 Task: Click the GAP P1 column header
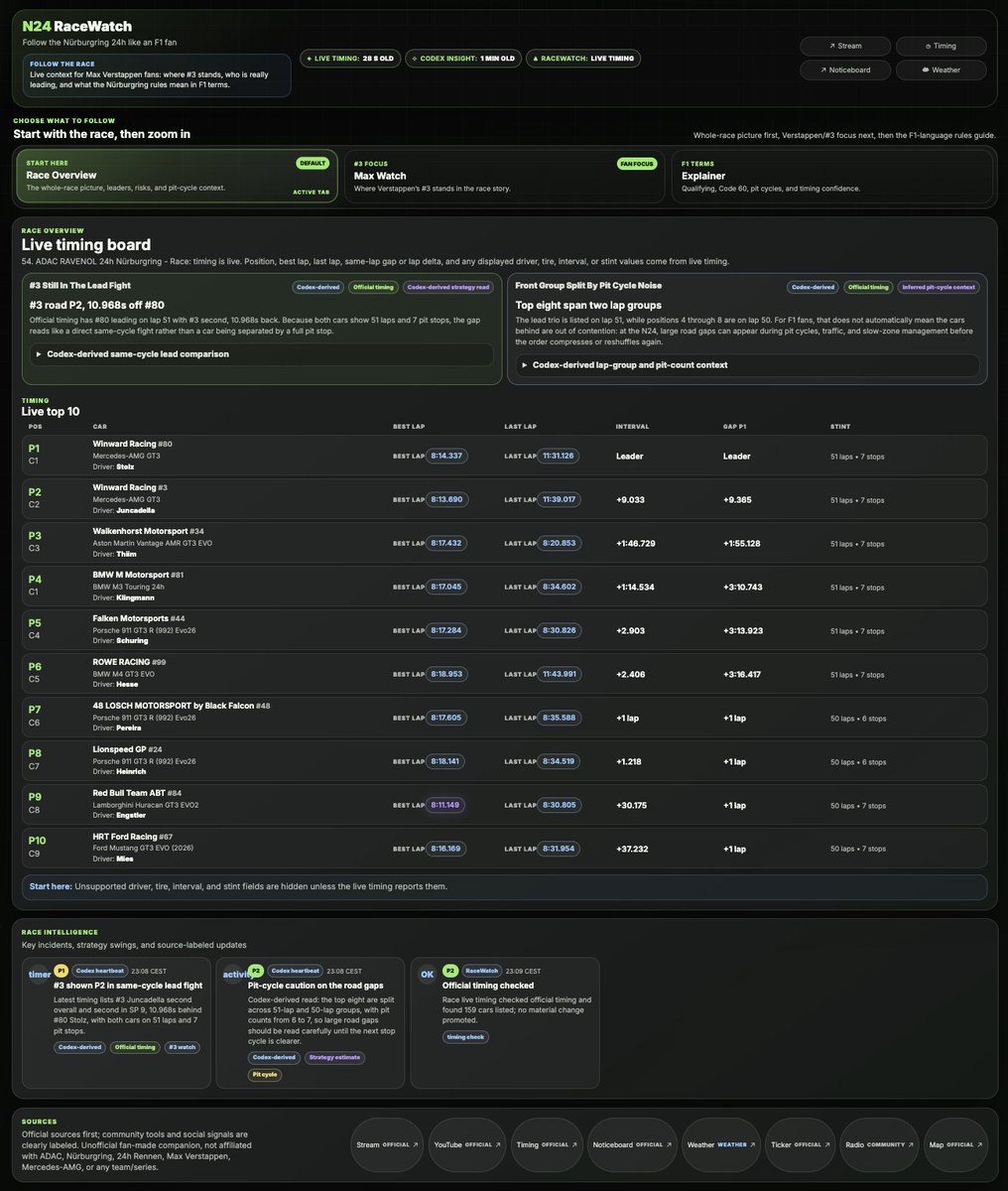pos(733,427)
